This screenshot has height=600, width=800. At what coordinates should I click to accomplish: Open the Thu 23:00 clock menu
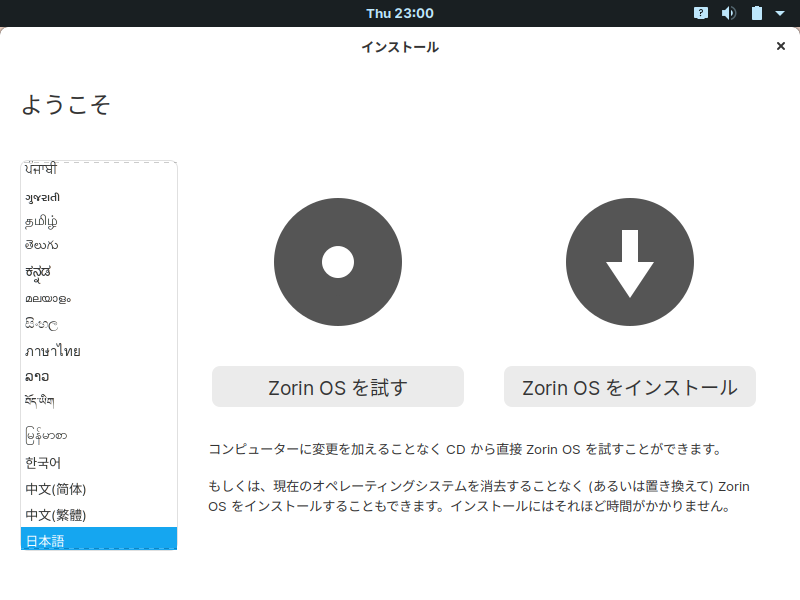tap(399, 13)
